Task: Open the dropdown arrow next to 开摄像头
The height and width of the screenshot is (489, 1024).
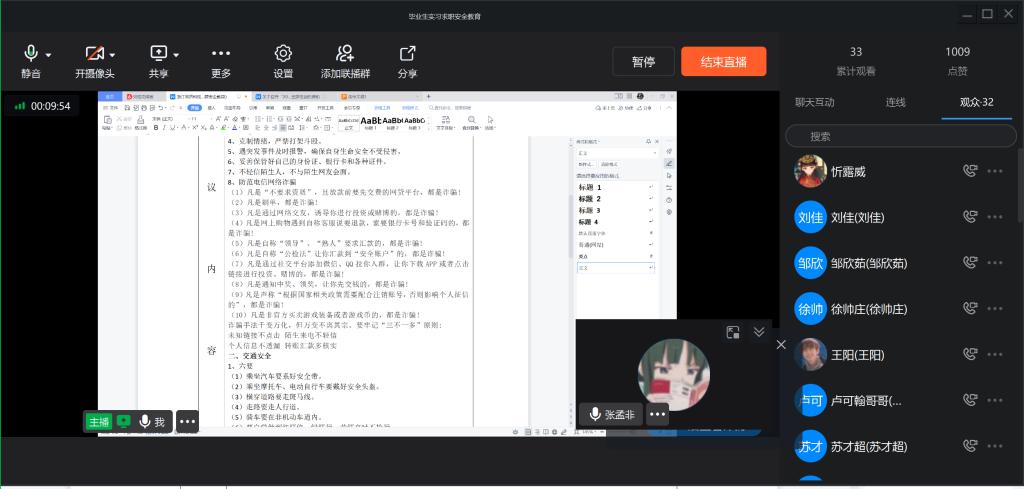Action: tap(112, 54)
